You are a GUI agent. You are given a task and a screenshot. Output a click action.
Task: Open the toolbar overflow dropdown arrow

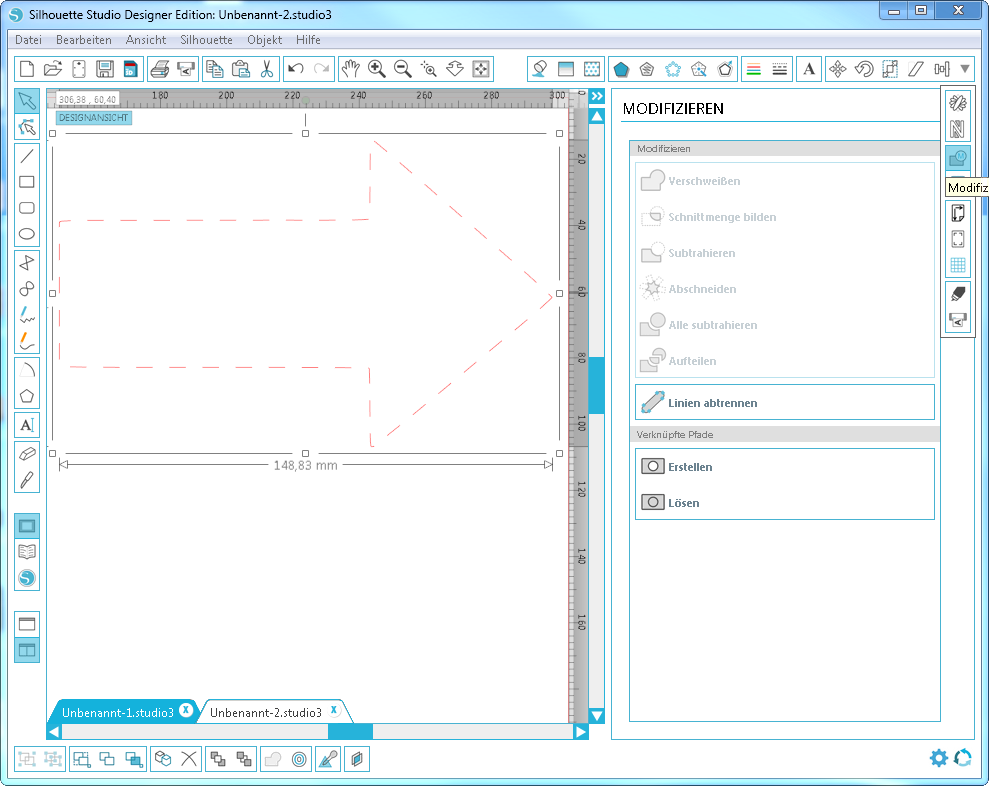coord(963,68)
